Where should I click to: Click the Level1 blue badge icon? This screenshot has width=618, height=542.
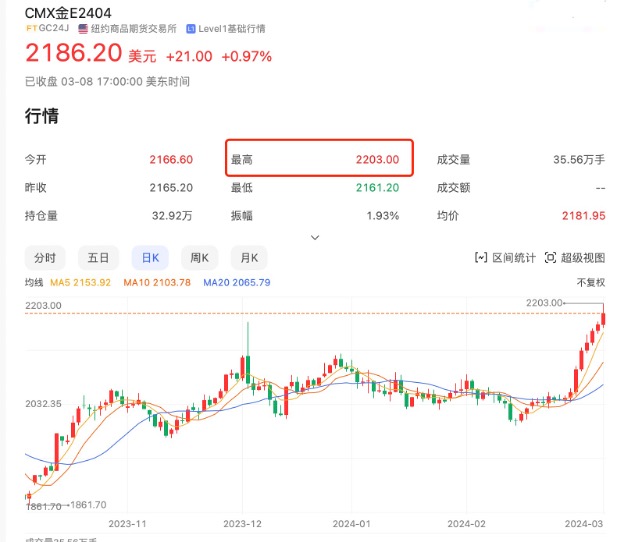(191, 29)
